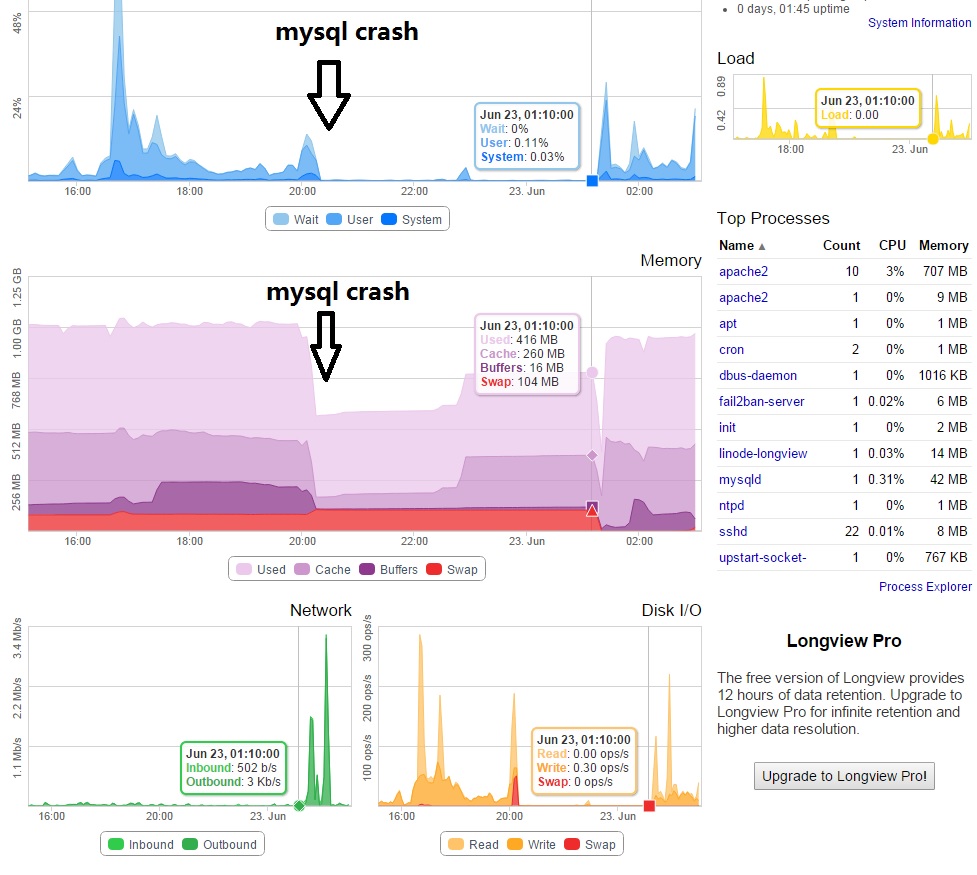977x875 pixels.
Task: Open the apache2 process with count 10
Action: (743, 272)
